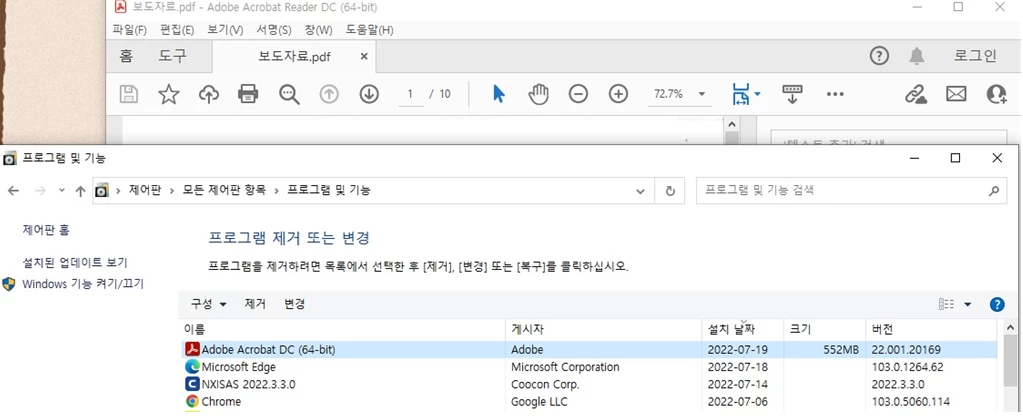
Task: Select the Microsoft Edge program row
Action: tap(588, 367)
